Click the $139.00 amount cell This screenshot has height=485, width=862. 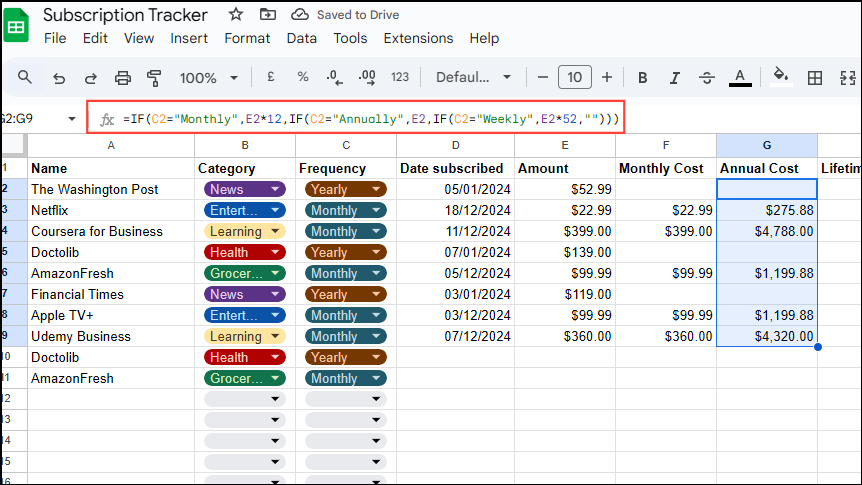point(565,252)
